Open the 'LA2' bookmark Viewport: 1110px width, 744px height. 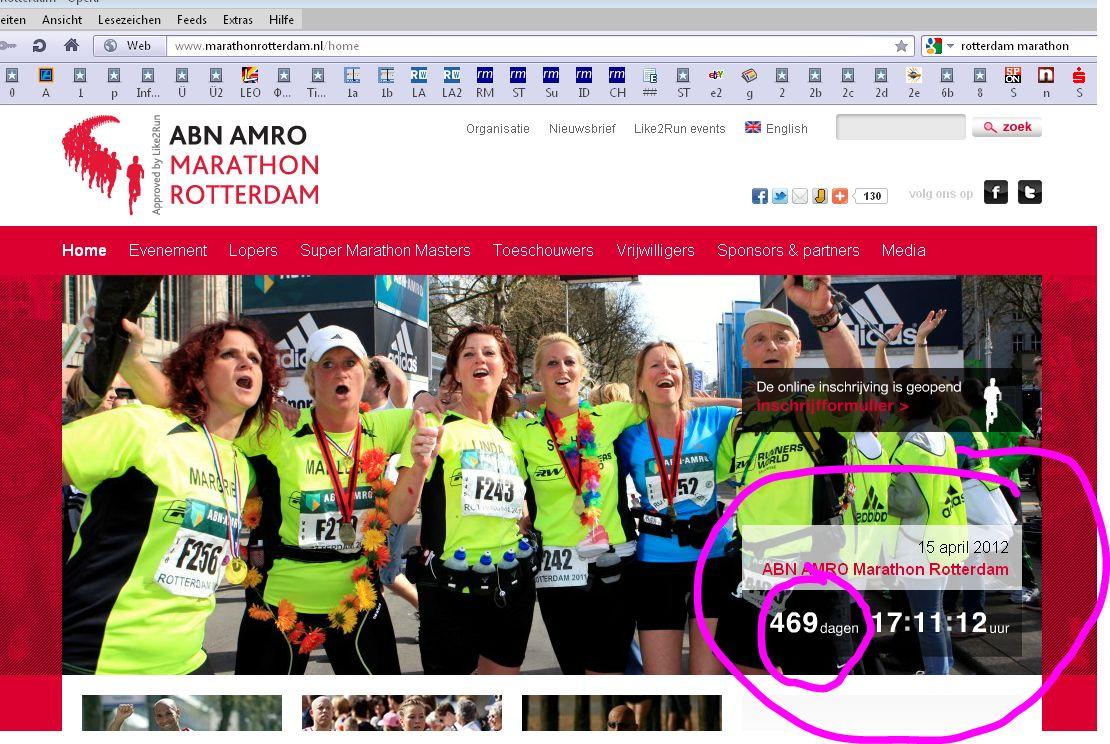pos(452,82)
